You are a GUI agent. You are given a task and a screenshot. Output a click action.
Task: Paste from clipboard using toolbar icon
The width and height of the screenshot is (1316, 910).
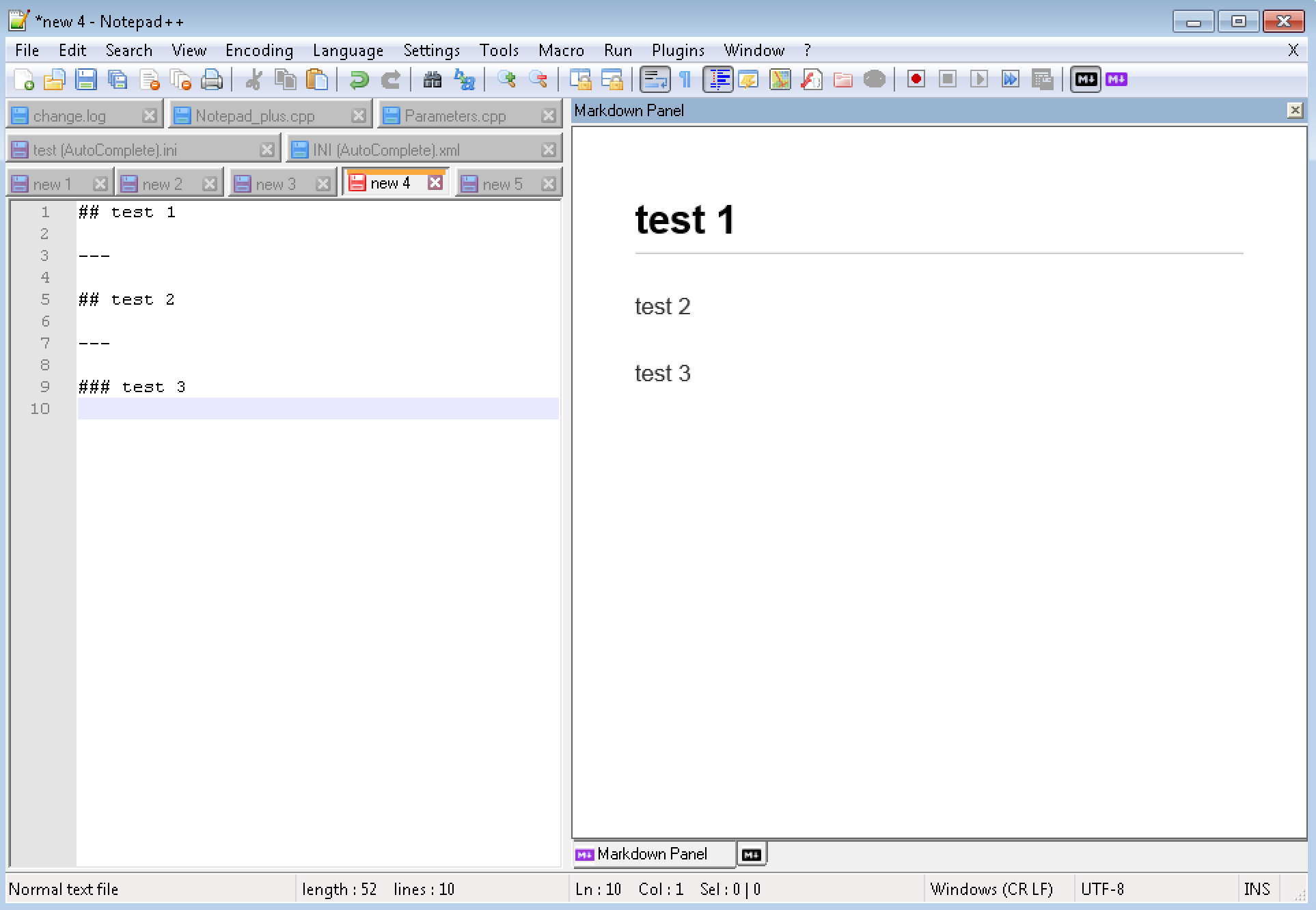click(316, 80)
